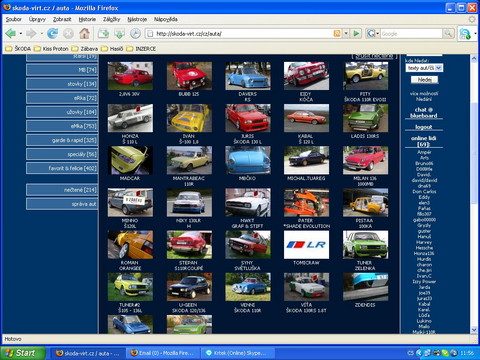The width and height of the screenshot is (480, 360).
Task: Click the RSS feed icon in address bar
Action: 337,33
